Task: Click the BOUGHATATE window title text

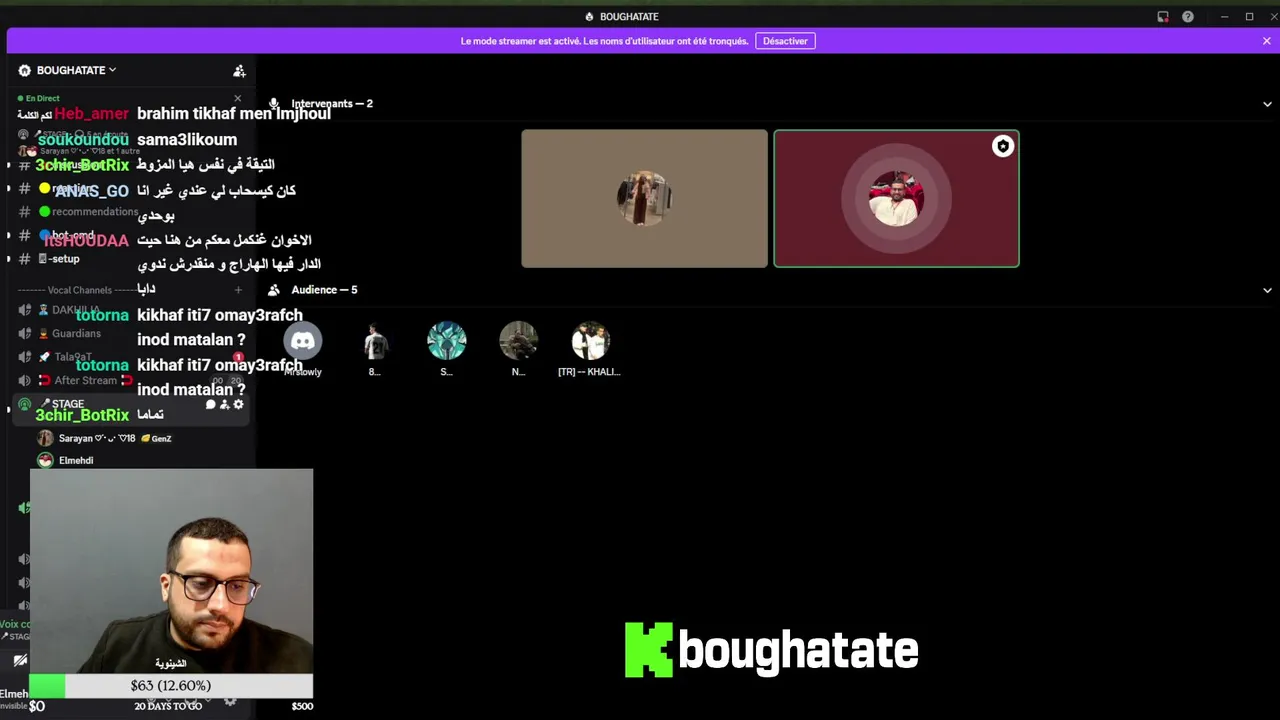Action: 629,17
